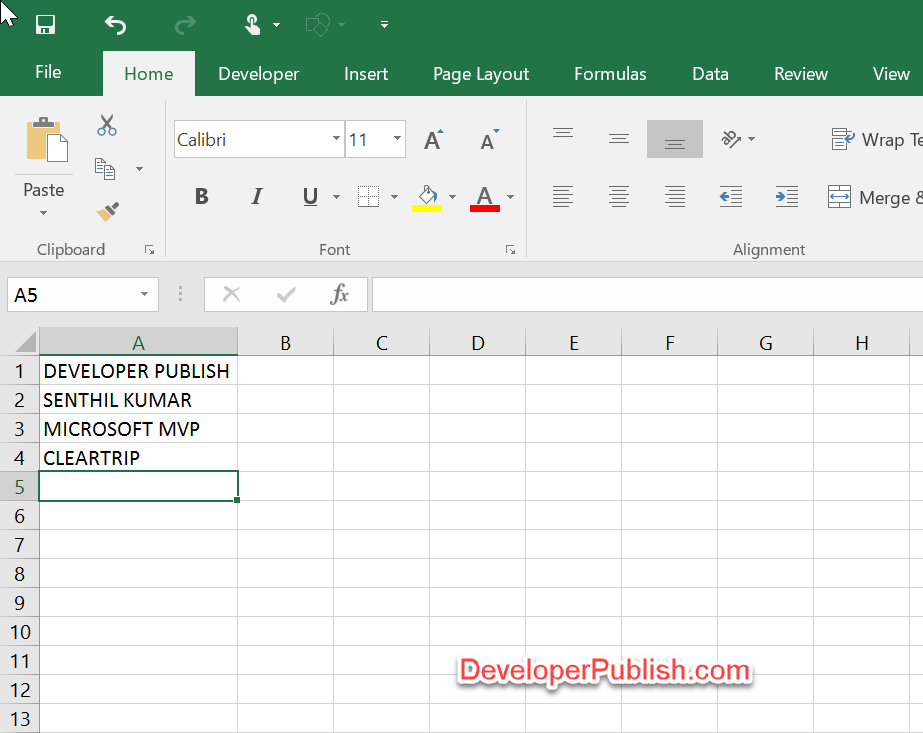This screenshot has height=733, width=923.
Task: Toggle Italic formatting
Action: pyautogui.click(x=257, y=196)
